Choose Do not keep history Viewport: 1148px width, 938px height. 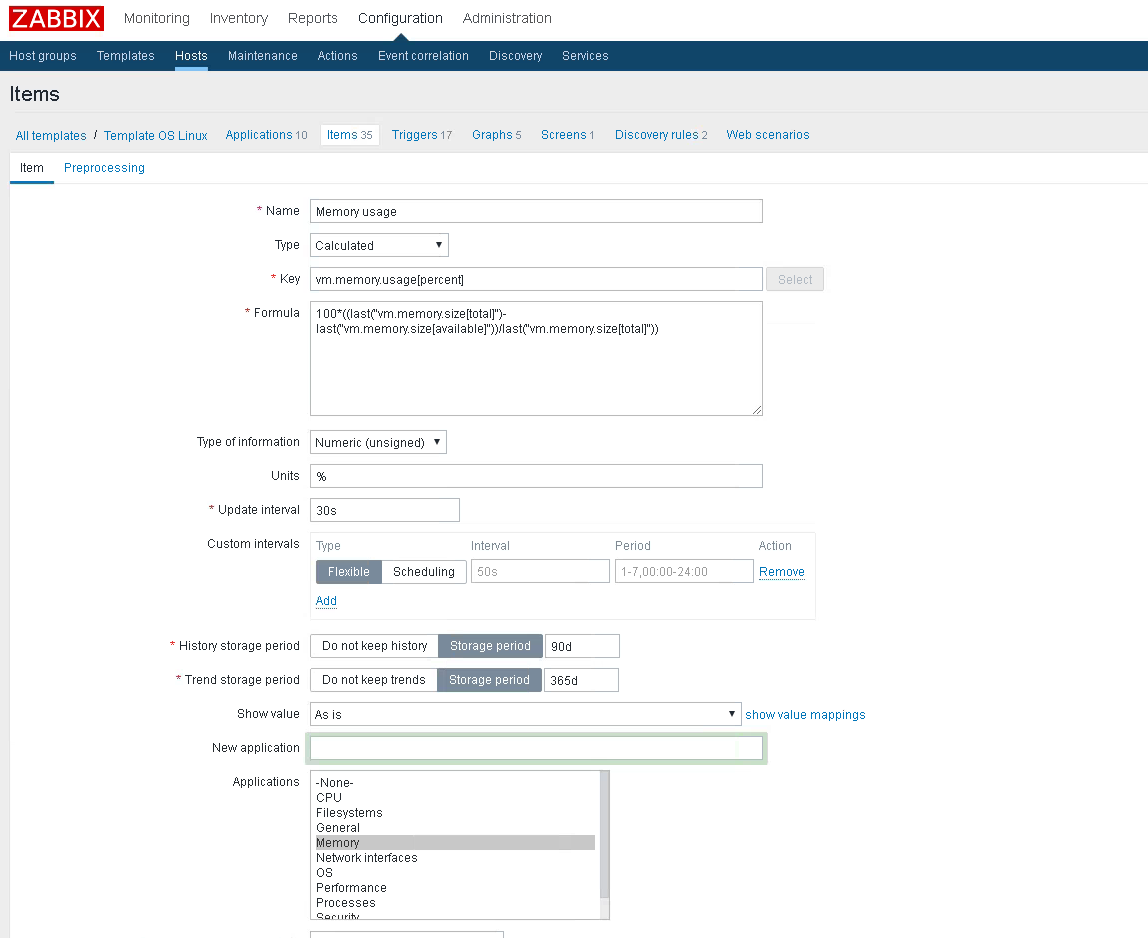(x=375, y=646)
